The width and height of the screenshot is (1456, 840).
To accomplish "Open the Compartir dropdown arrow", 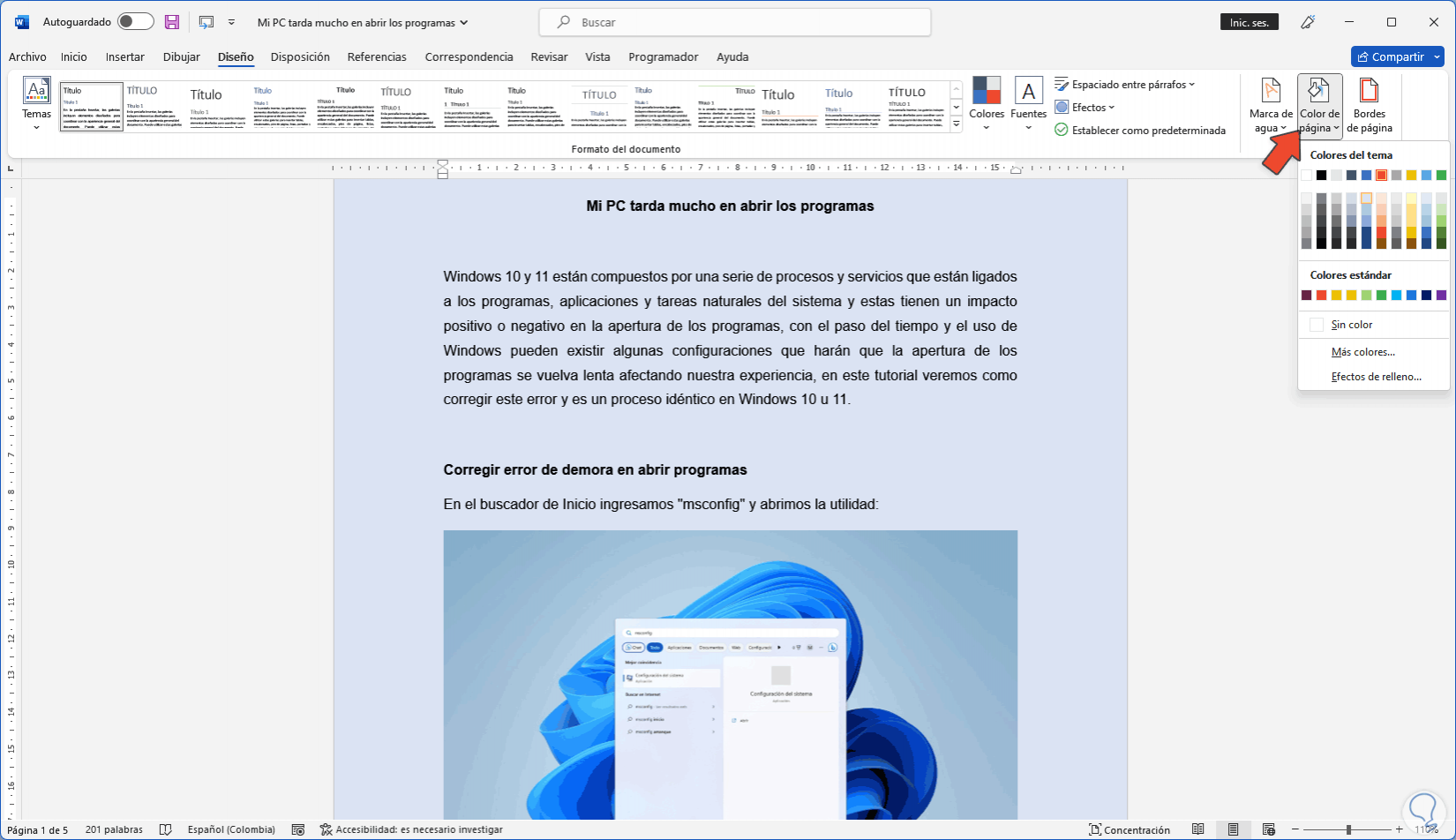I will tap(1437, 56).
